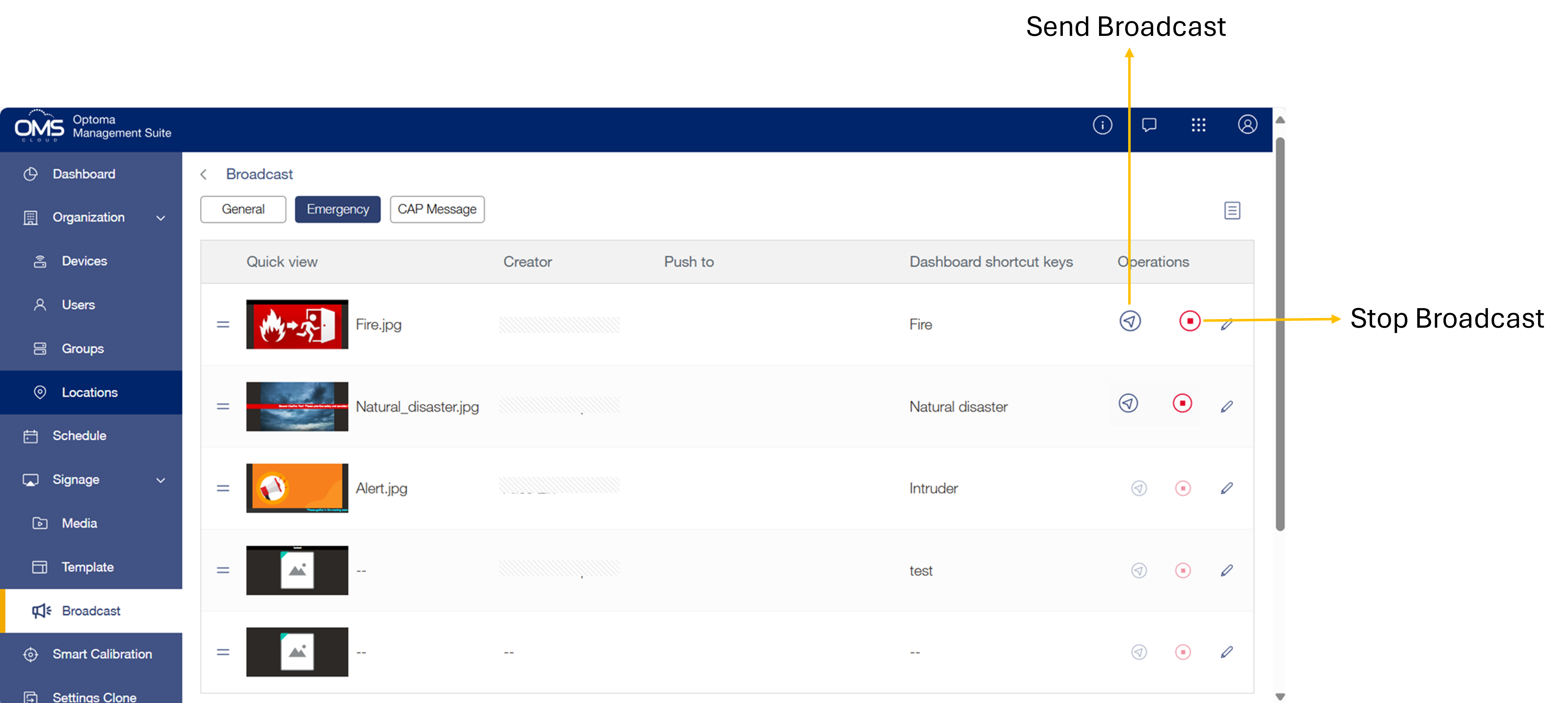Switch to the CAP Message tab
This screenshot has width=1568, height=703.
coord(437,209)
